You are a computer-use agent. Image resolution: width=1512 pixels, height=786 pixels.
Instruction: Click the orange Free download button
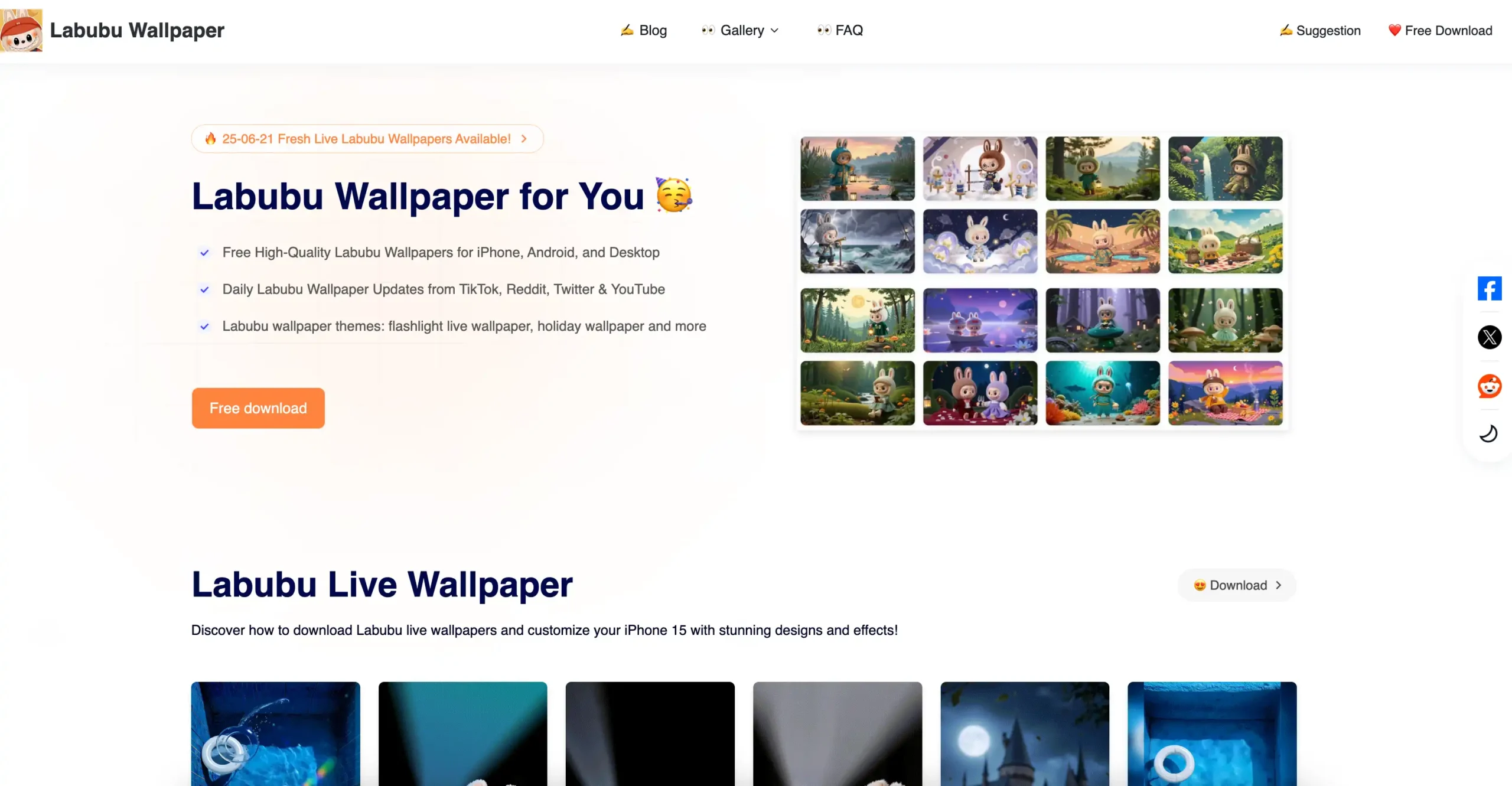point(258,408)
